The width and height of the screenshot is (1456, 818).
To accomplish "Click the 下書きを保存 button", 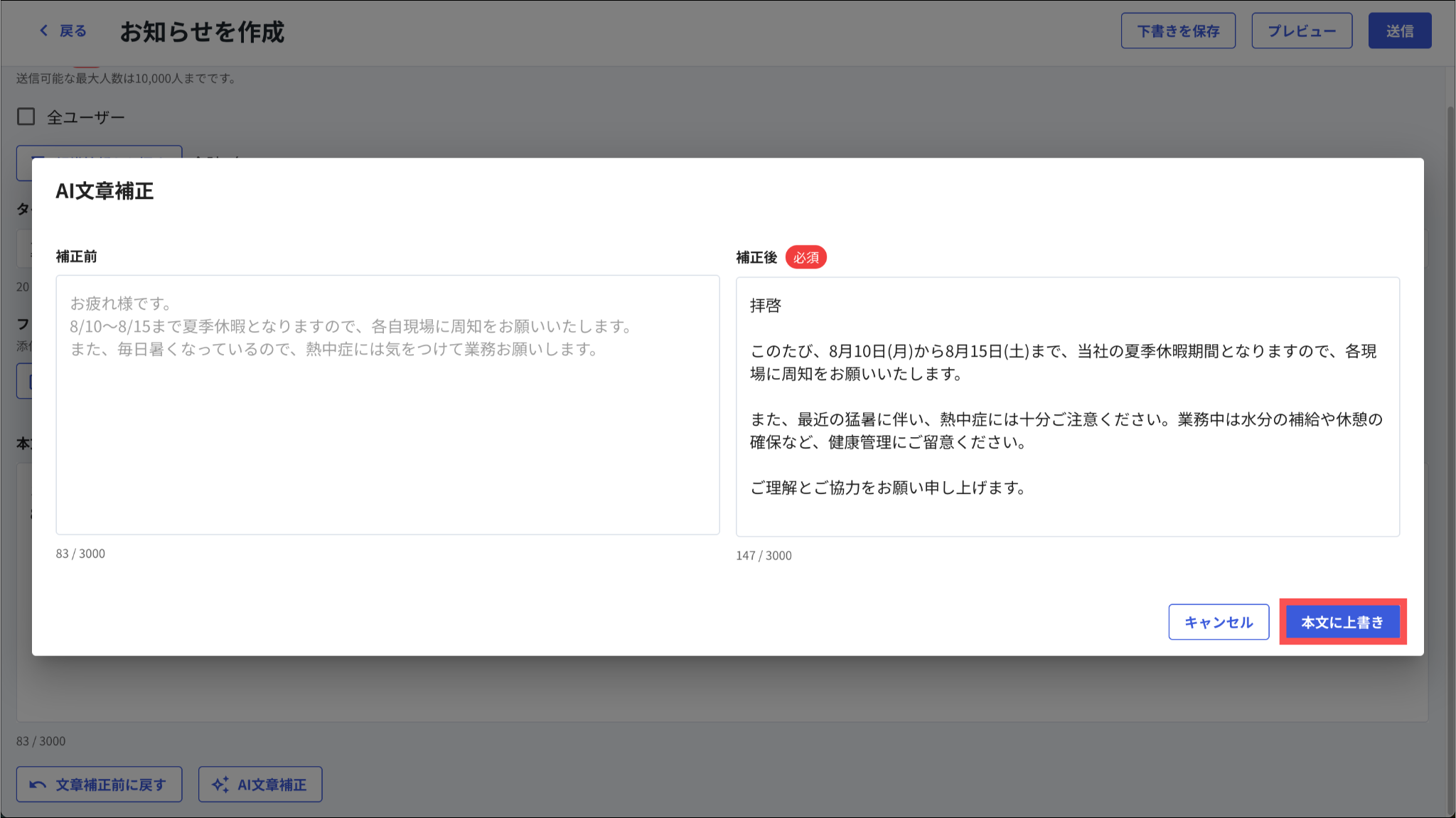I will pyautogui.click(x=1178, y=31).
